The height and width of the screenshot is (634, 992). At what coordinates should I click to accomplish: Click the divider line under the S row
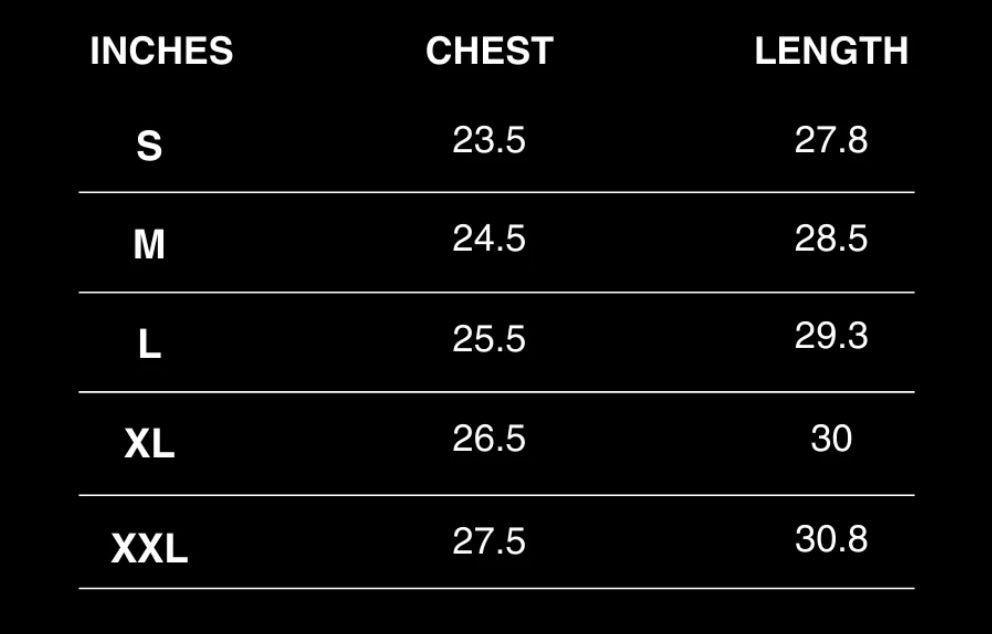tap(496, 192)
